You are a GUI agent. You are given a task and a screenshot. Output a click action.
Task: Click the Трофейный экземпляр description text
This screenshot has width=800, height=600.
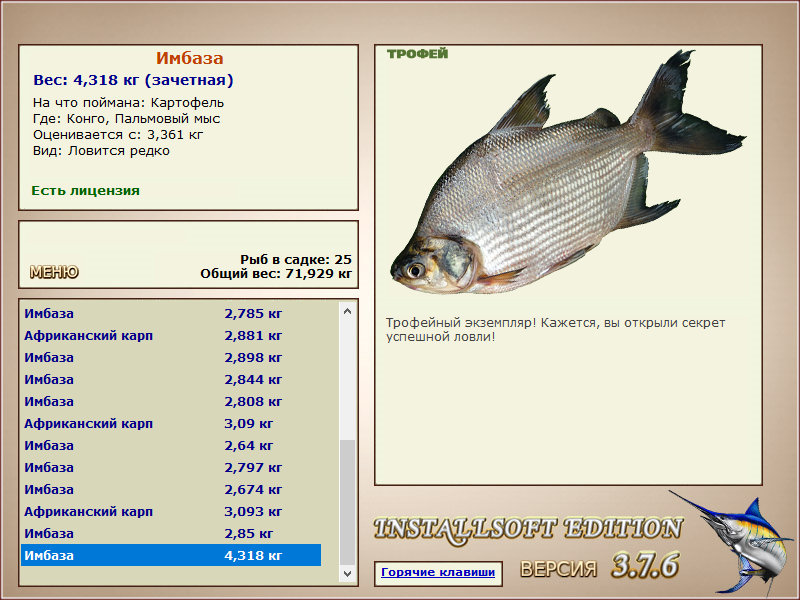pos(555,330)
